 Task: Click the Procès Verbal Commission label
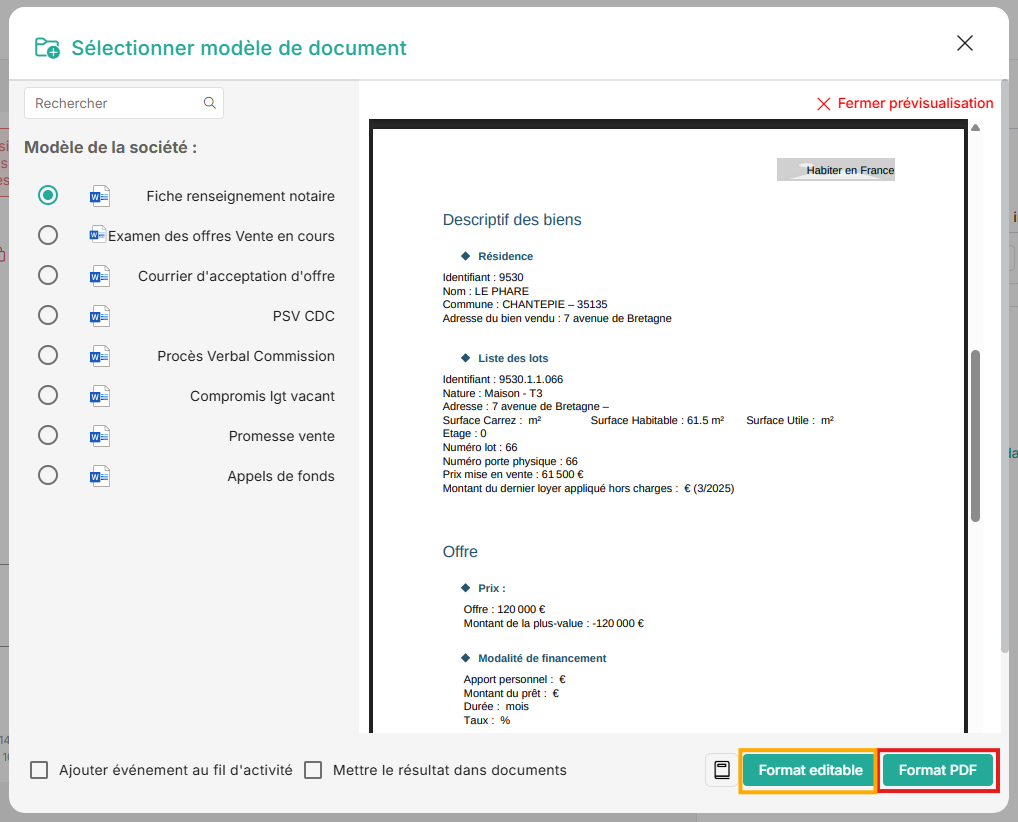coord(246,356)
